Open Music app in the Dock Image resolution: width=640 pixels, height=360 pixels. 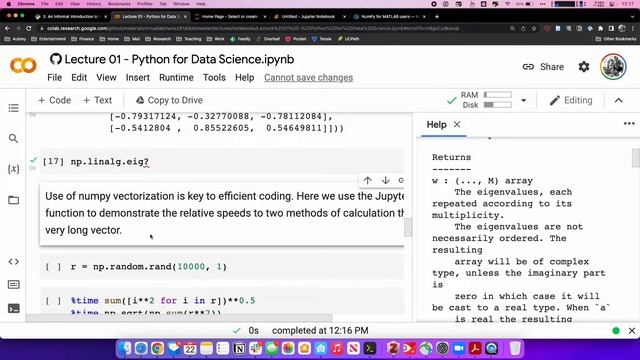click(337, 348)
